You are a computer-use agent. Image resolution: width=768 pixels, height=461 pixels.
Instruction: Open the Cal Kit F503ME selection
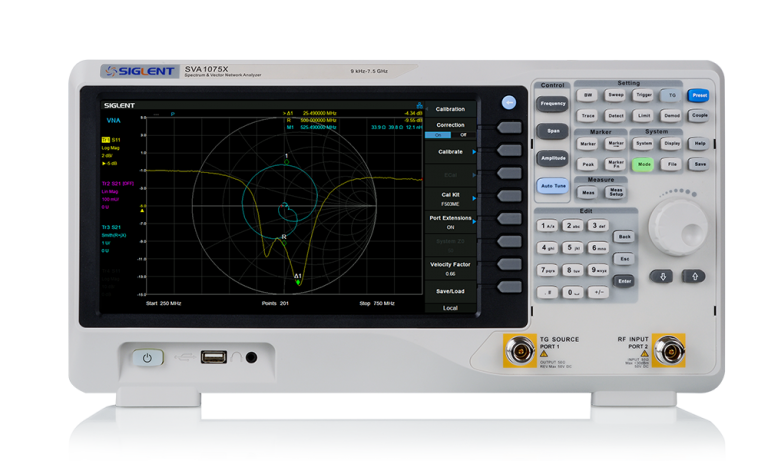(x=450, y=198)
